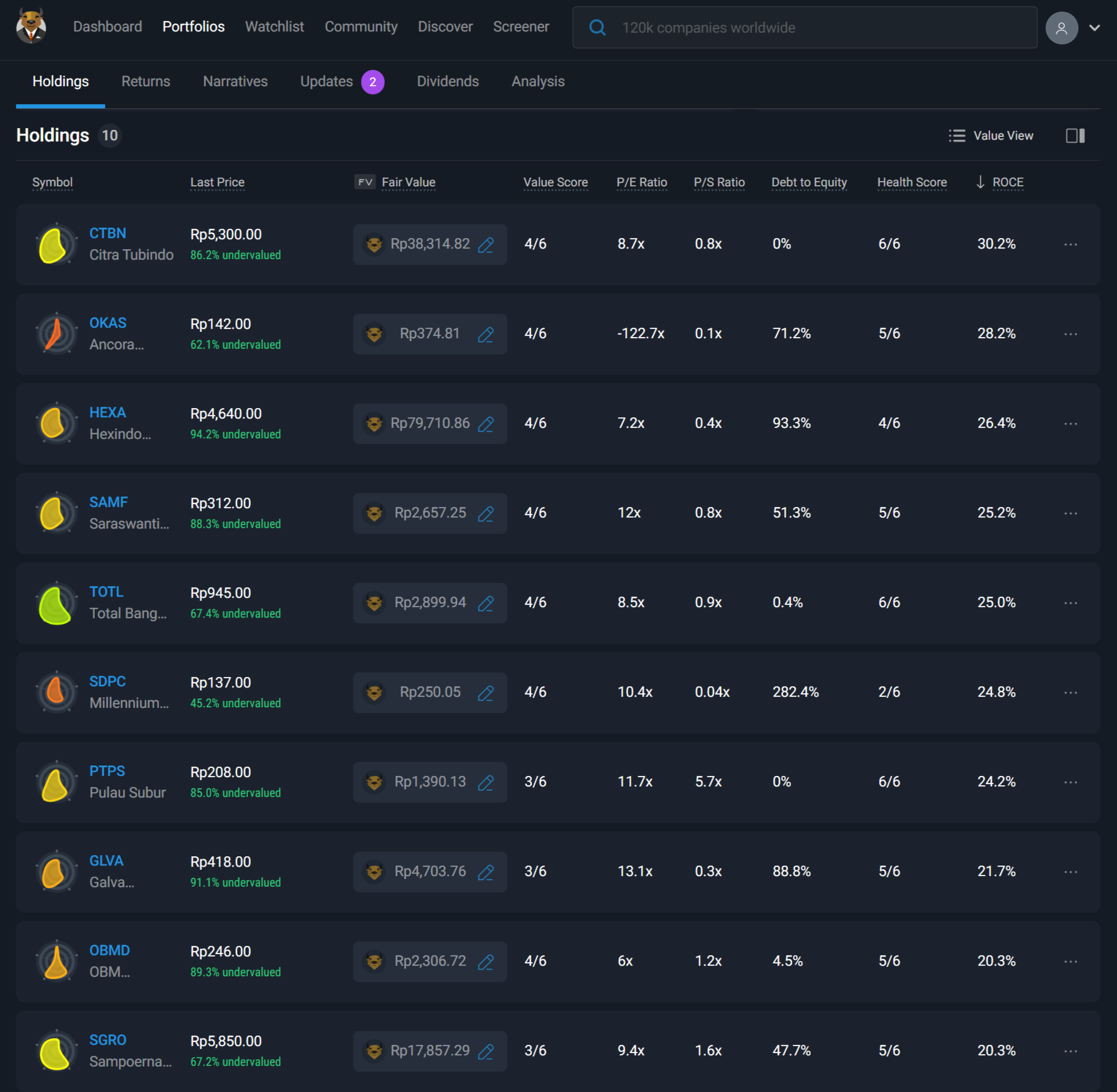Sort by Value Score column

555,182
